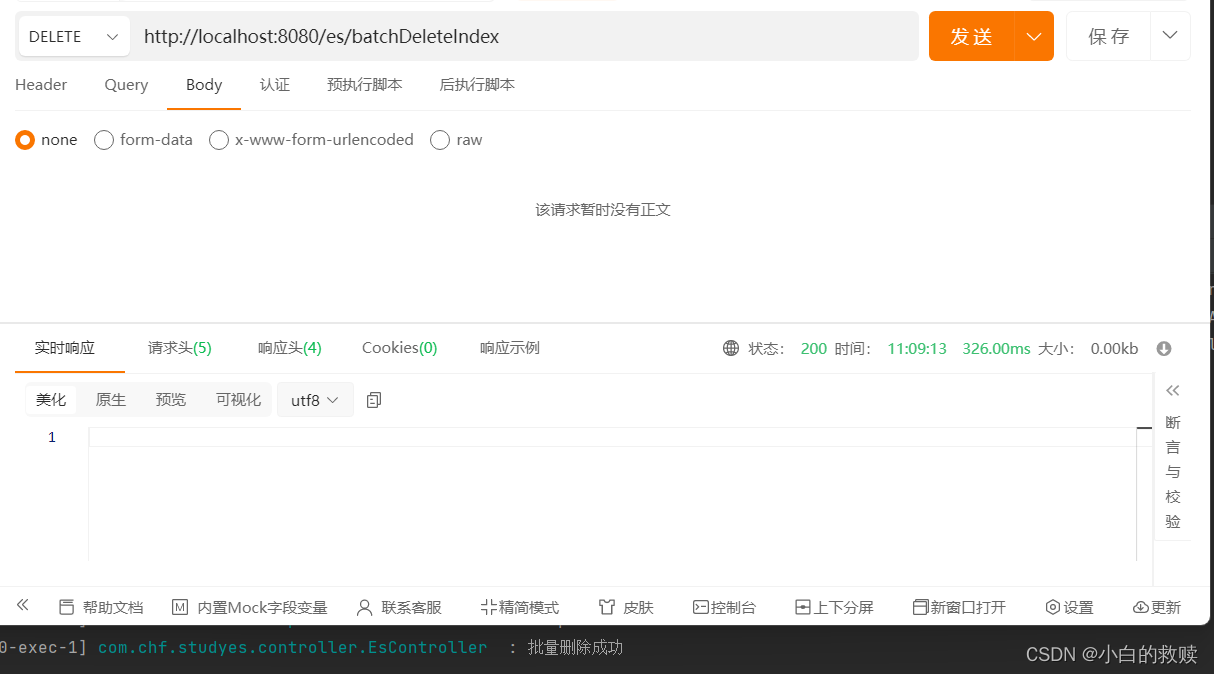Select the form-data radio button
Image resolution: width=1214 pixels, height=674 pixels.
coord(104,140)
